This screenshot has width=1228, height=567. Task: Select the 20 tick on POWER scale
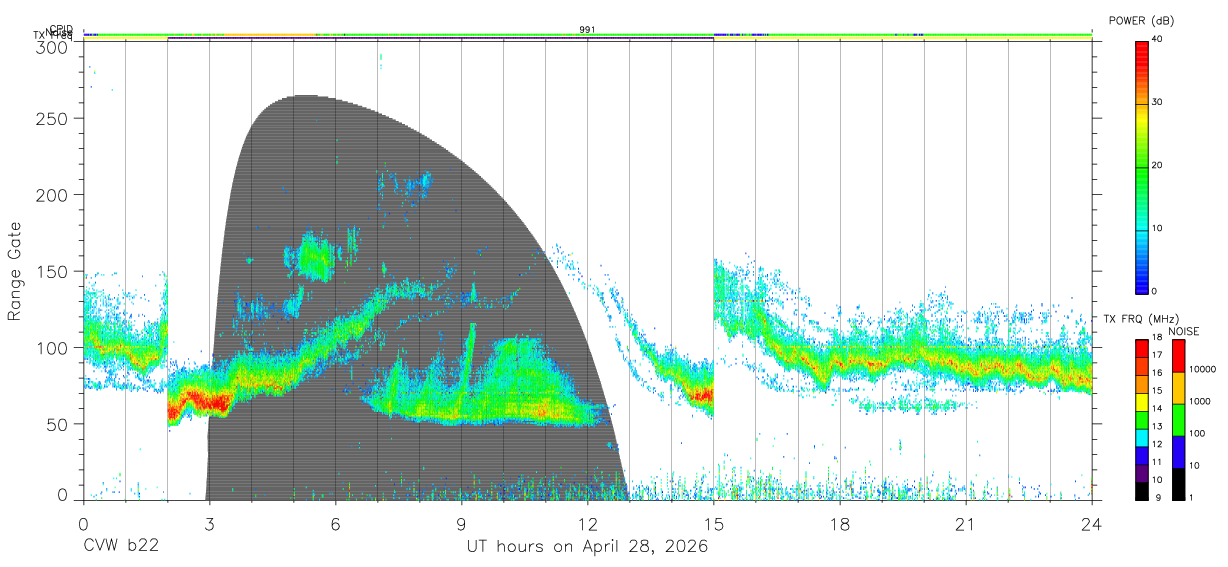tap(1158, 166)
